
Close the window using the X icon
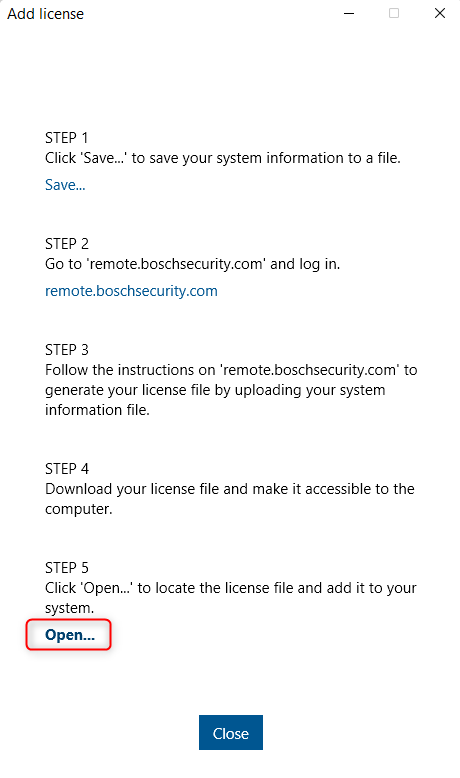440,13
